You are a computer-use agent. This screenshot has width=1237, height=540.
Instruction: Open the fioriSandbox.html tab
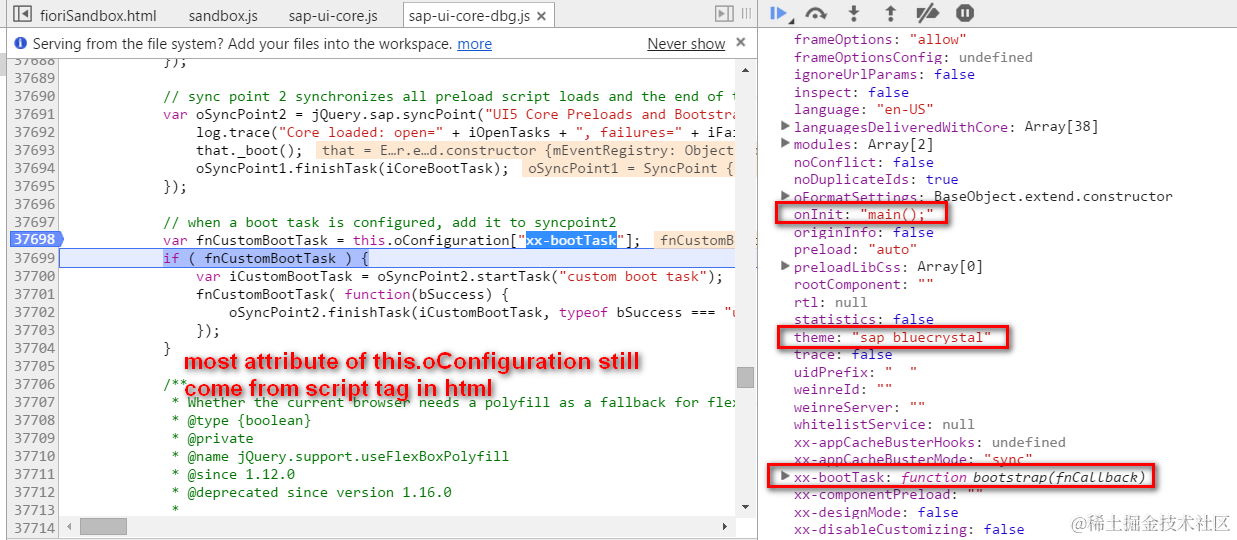pyautogui.click(x=99, y=16)
